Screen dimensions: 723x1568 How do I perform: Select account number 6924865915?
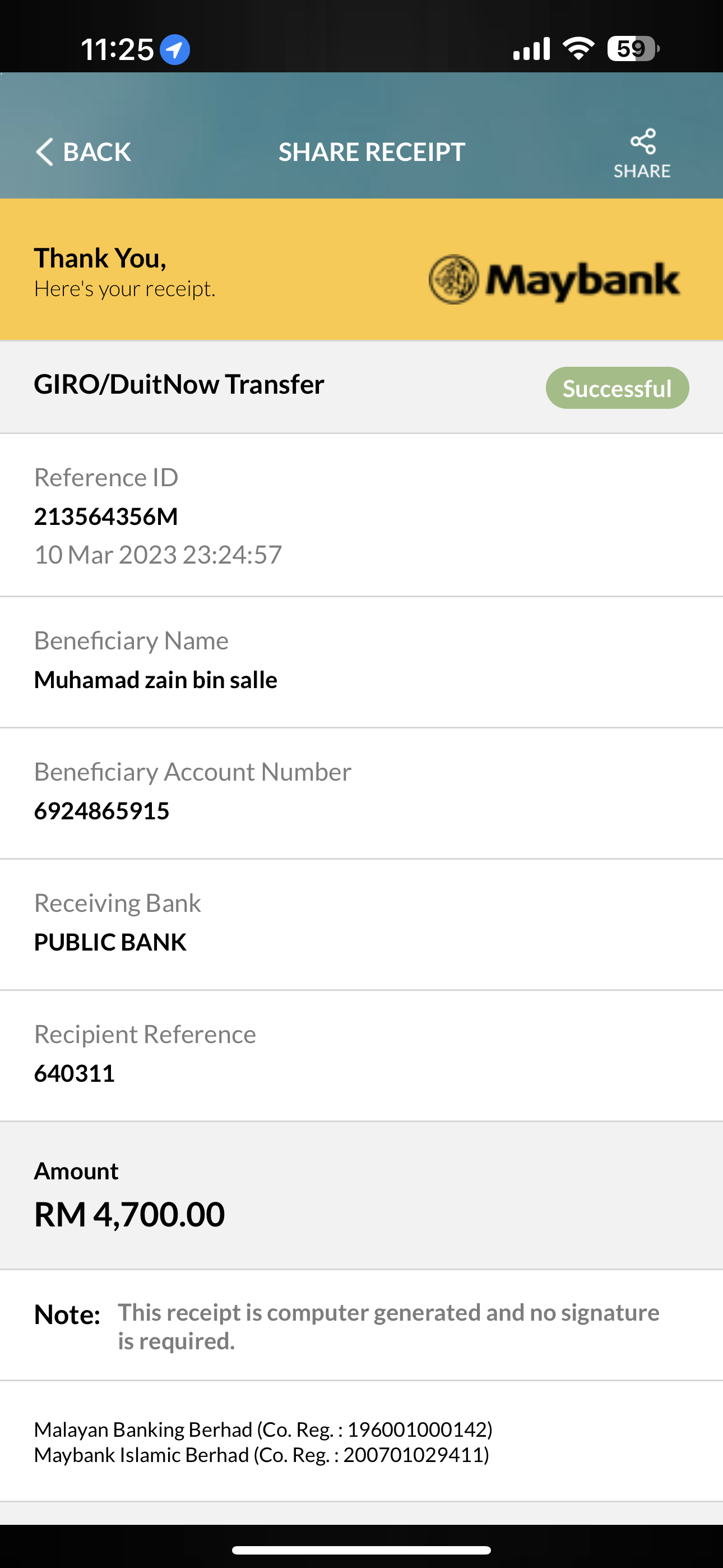[x=101, y=811]
